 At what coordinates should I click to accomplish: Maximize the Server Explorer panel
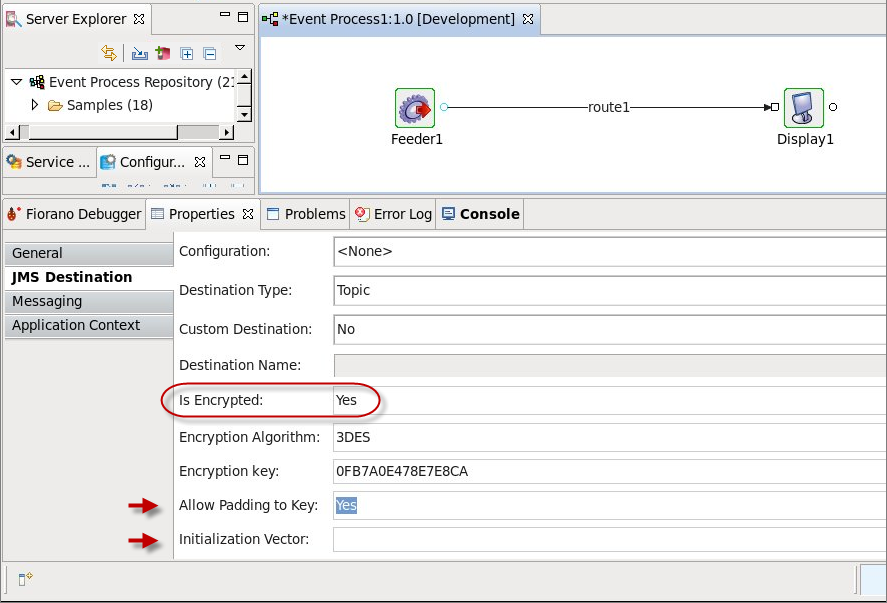[243, 17]
